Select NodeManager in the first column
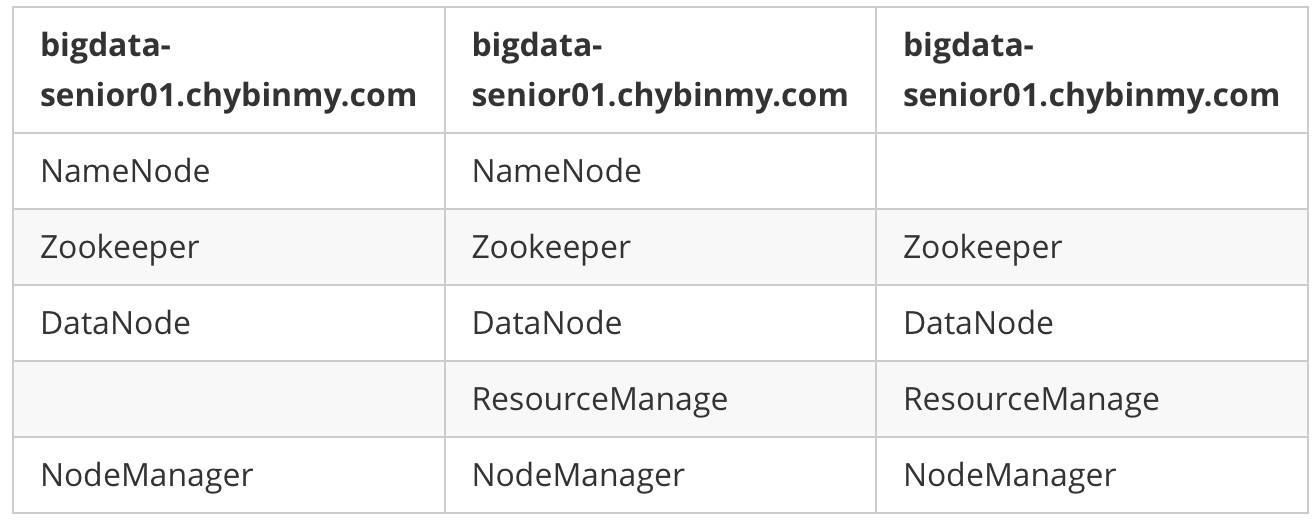Screen dimensions: 1316x524 coord(147,475)
